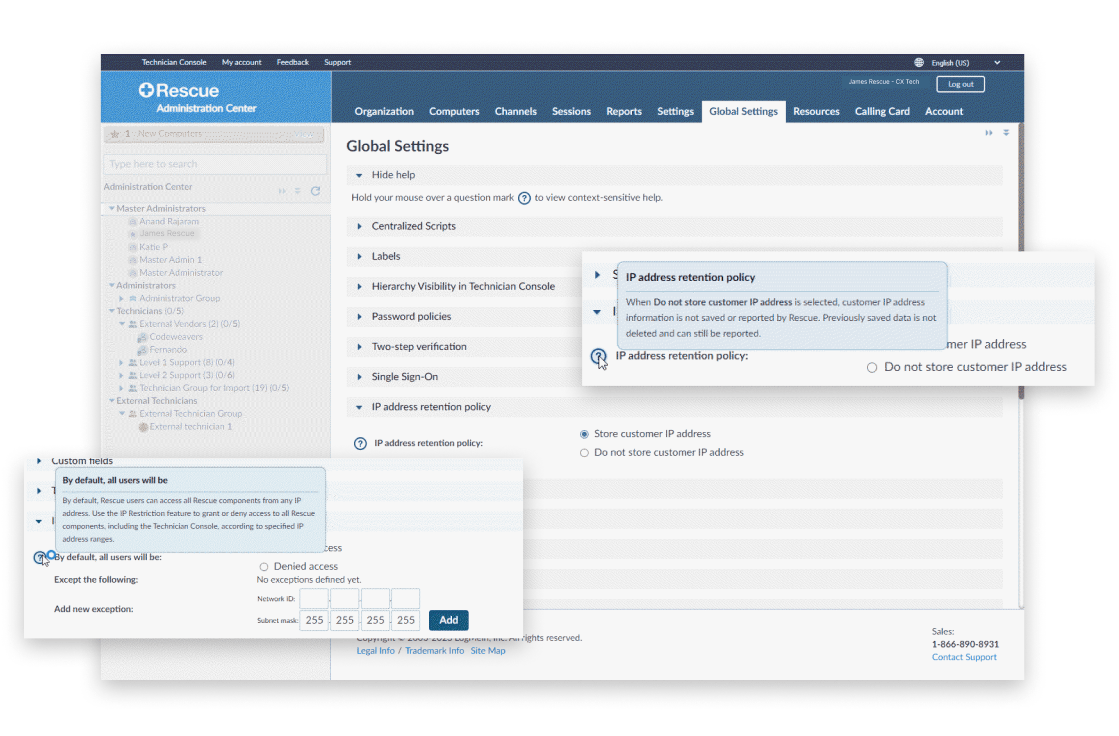Open the Feedback menu item
The width and height of the screenshot is (1119, 736).
click(x=292, y=62)
